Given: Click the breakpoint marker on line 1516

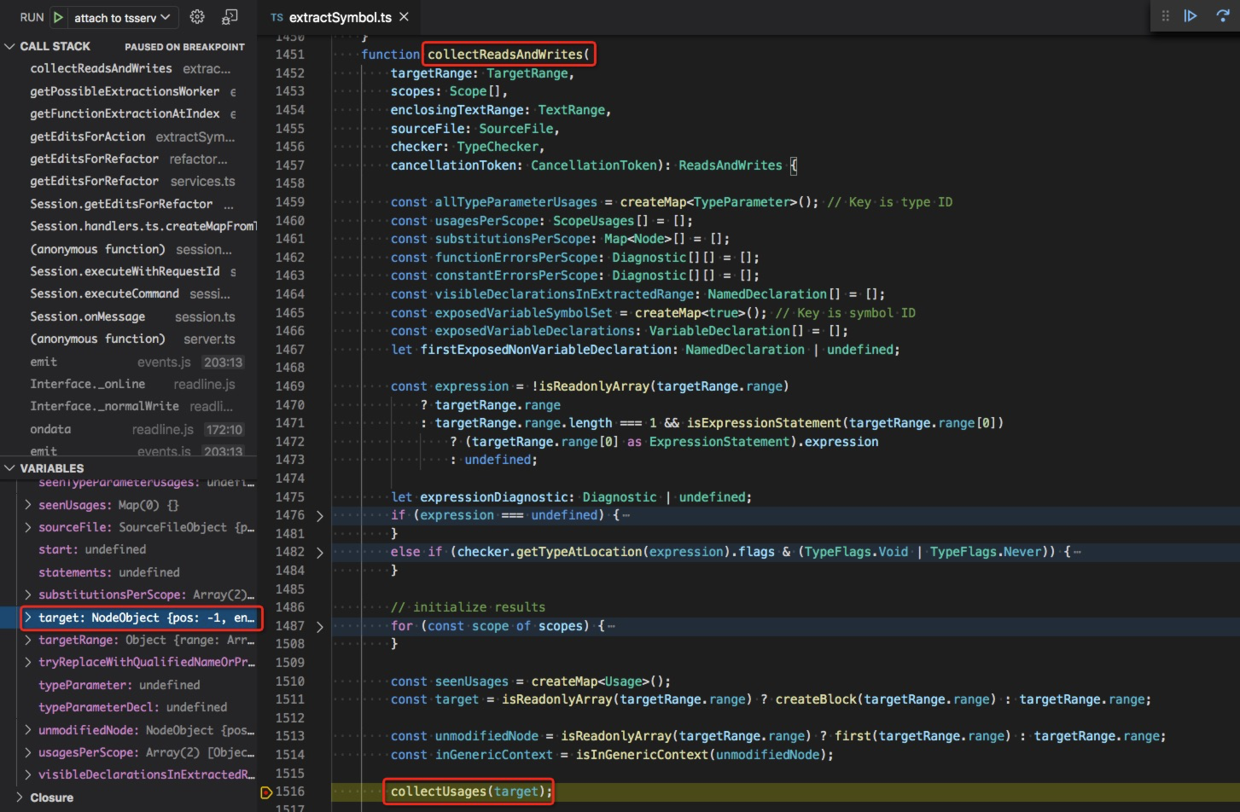Looking at the screenshot, I should [266, 791].
